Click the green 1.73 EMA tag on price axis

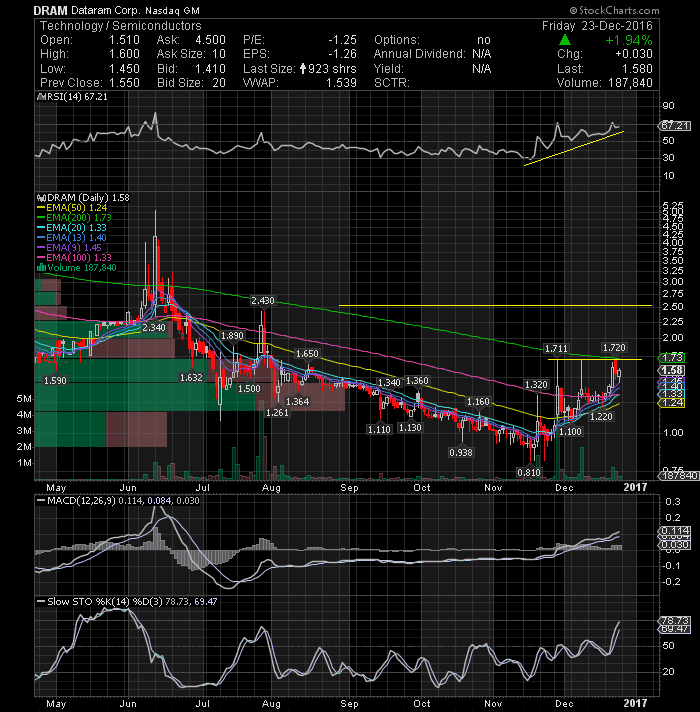point(671,358)
